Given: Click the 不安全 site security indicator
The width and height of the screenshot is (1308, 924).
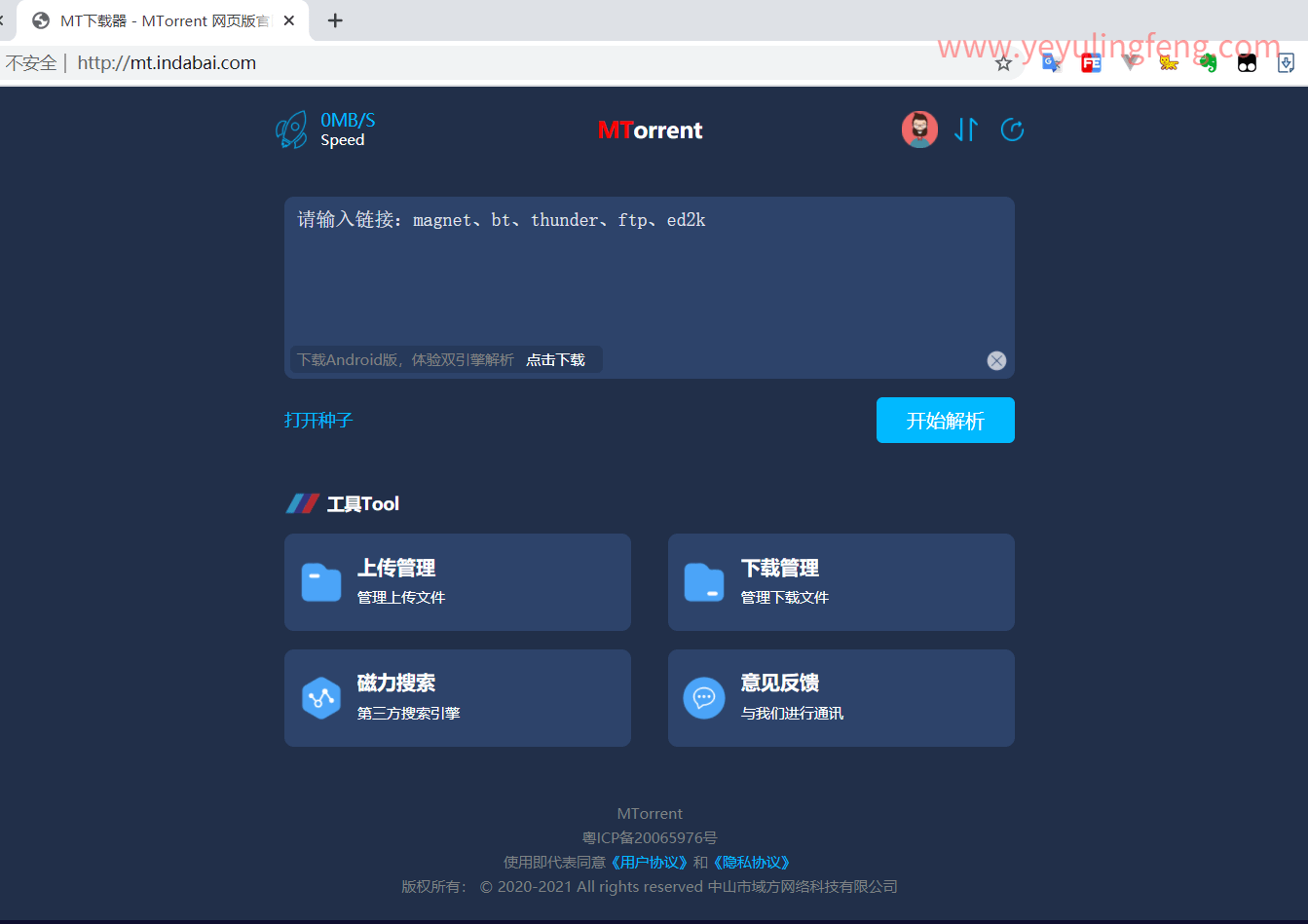Looking at the screenshot, I should click(x=31, y=63).
